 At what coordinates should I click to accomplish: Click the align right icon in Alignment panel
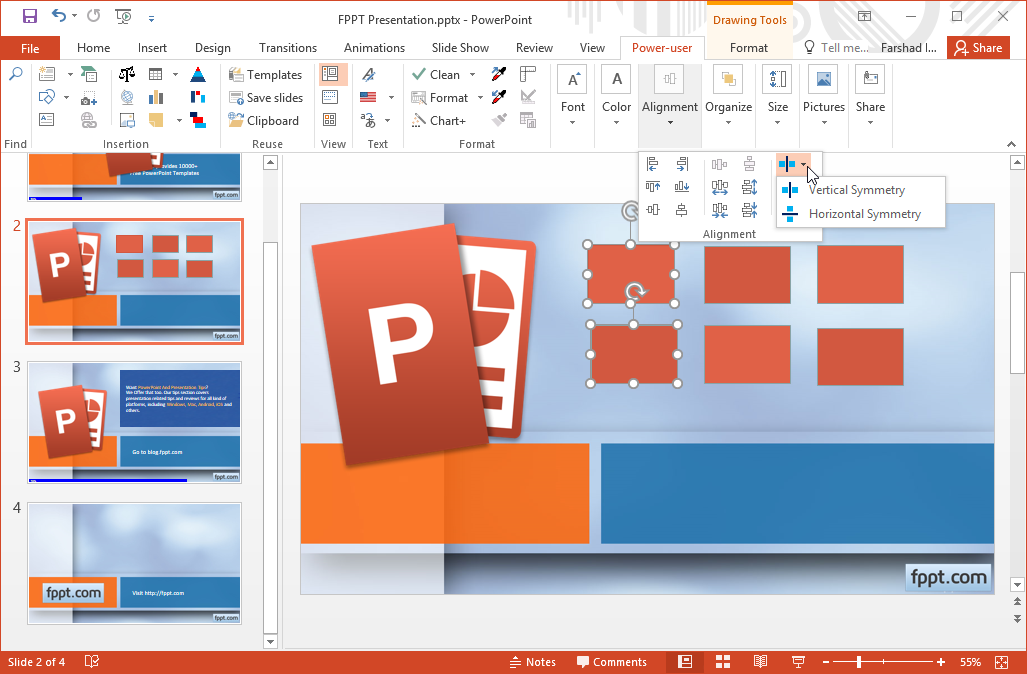point(682,164)
